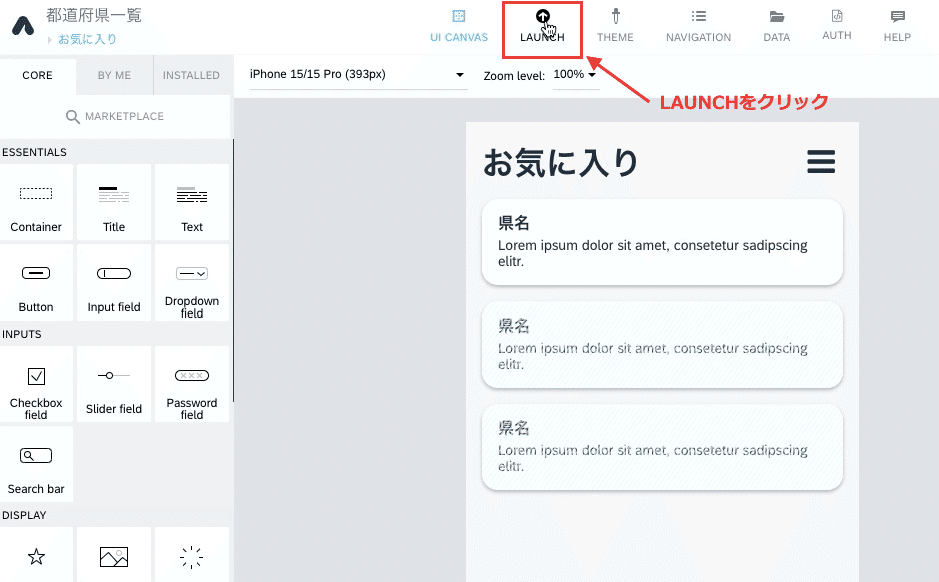Image resolution: width=939 pixels, height=582 pixels.
Task: Open the DATA tab
Action: (x=776, y=26)
